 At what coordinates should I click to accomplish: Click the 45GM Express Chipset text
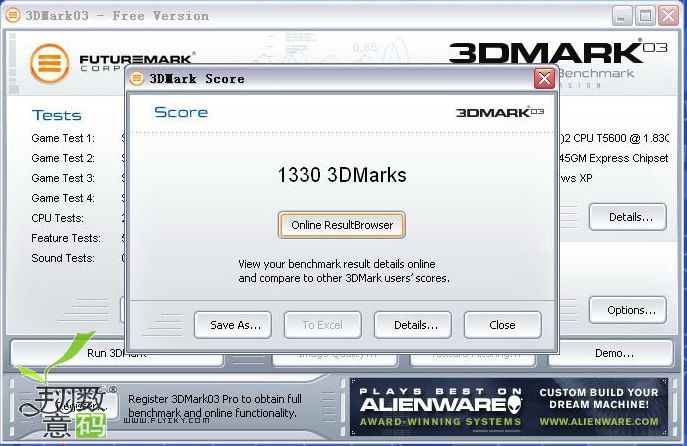coord(614,158)
